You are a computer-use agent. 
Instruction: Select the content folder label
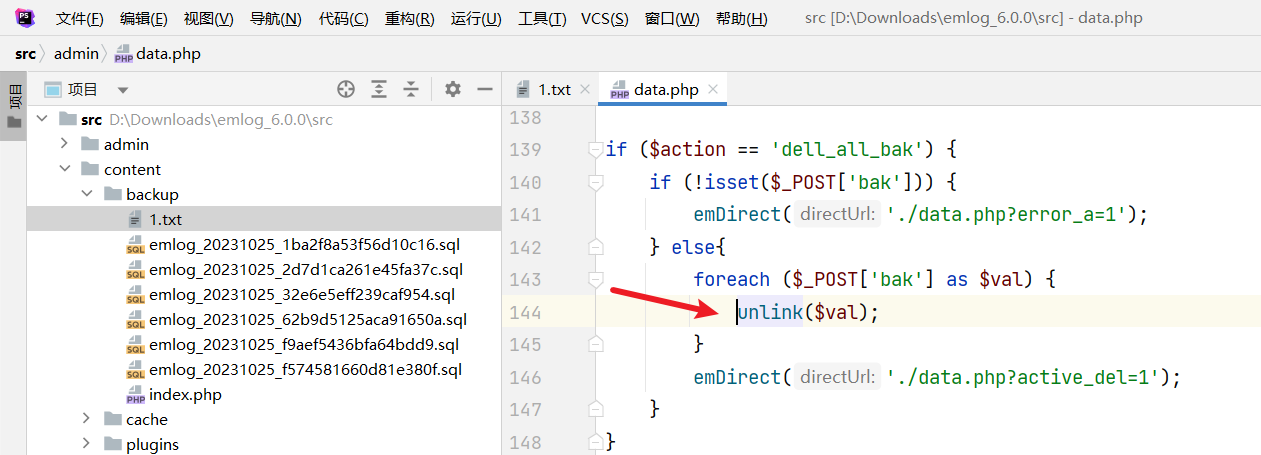[x=132, y=169]
